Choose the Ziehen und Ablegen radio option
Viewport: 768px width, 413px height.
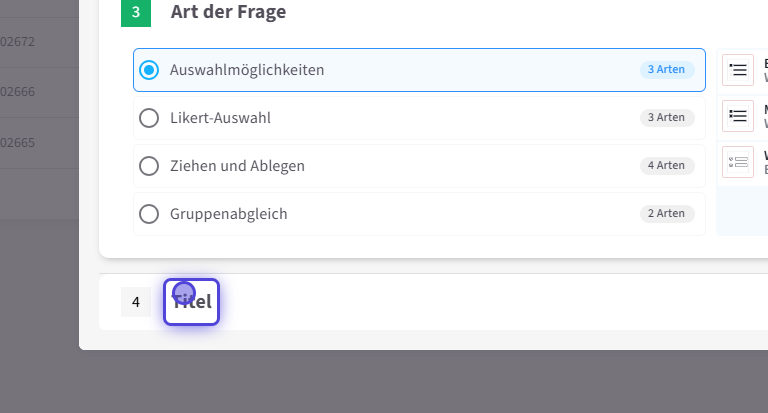pyautogui.click(x=149, y=166)
